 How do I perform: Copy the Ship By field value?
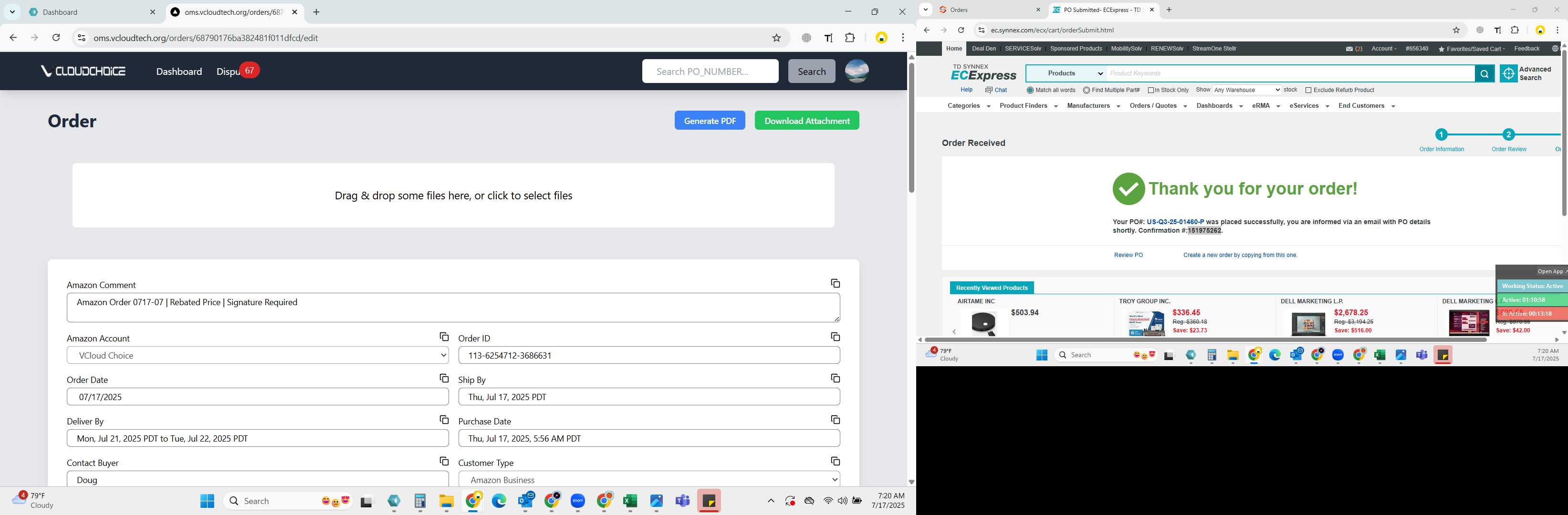click(835, 378)
